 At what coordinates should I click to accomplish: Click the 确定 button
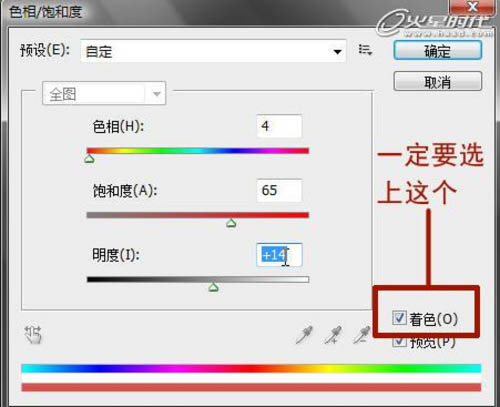click(438, 50)
